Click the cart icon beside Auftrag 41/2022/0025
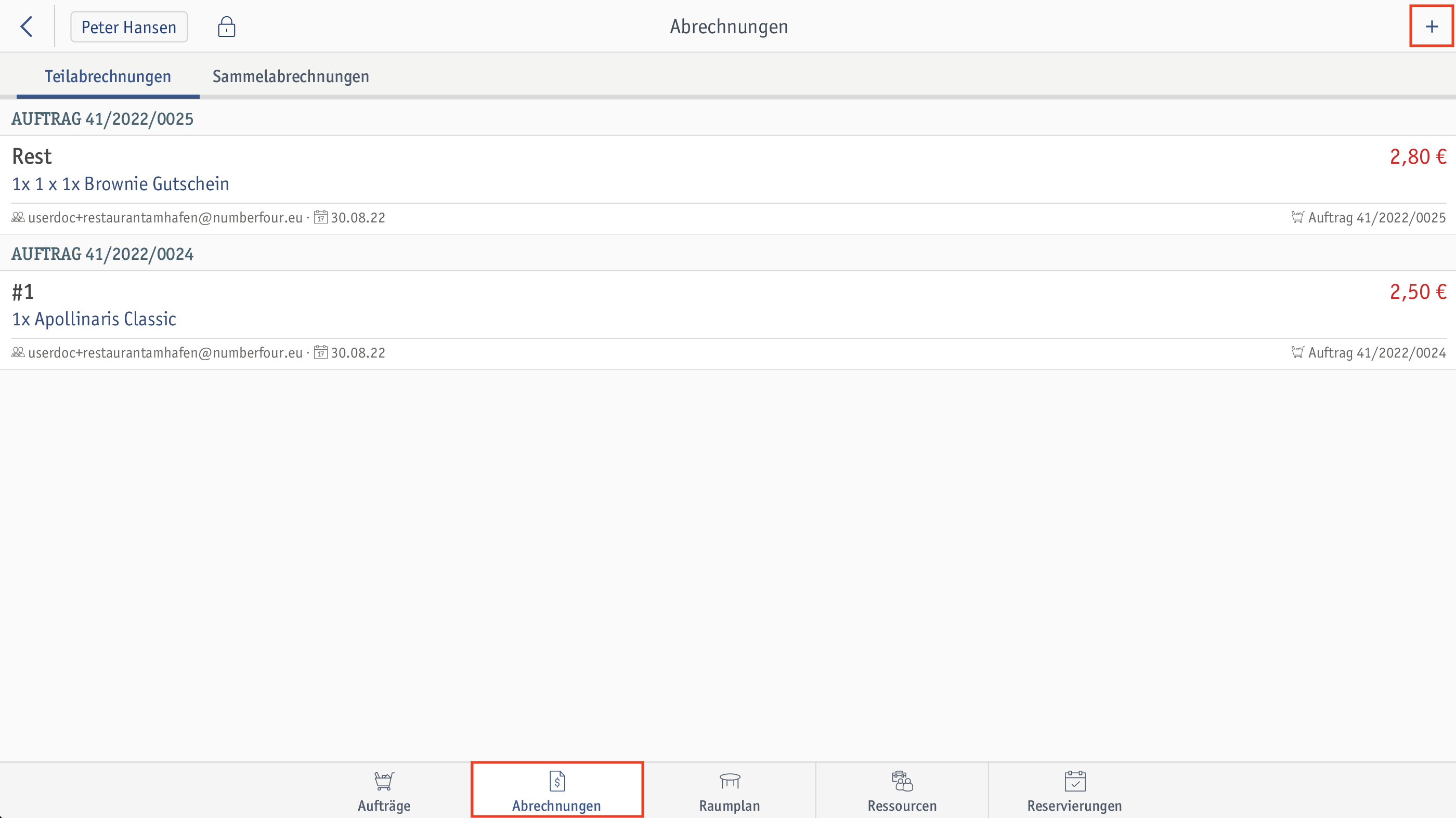 [x=1298, y=217]
